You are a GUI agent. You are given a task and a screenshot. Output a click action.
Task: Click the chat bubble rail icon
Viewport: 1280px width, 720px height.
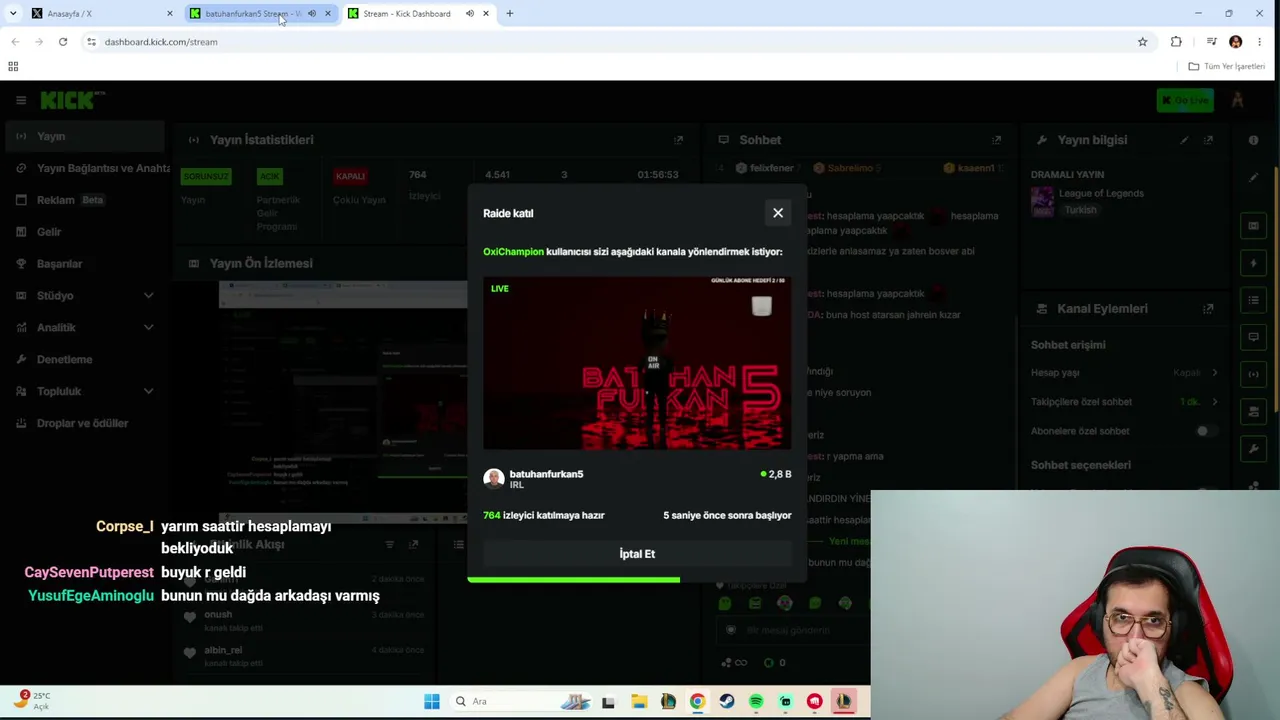(1253, 337)
